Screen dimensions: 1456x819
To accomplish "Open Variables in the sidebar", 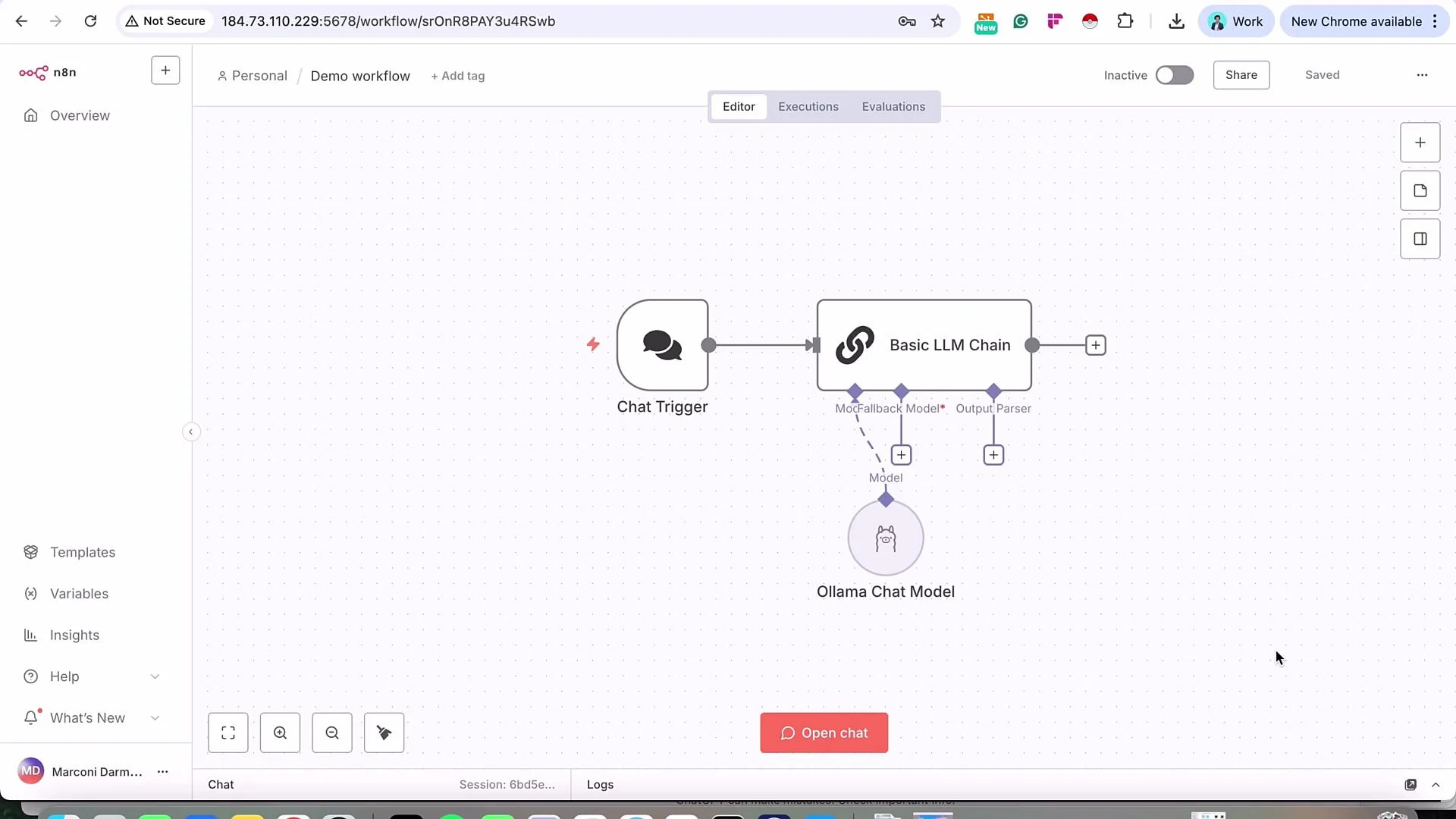I will pos(79,594).
